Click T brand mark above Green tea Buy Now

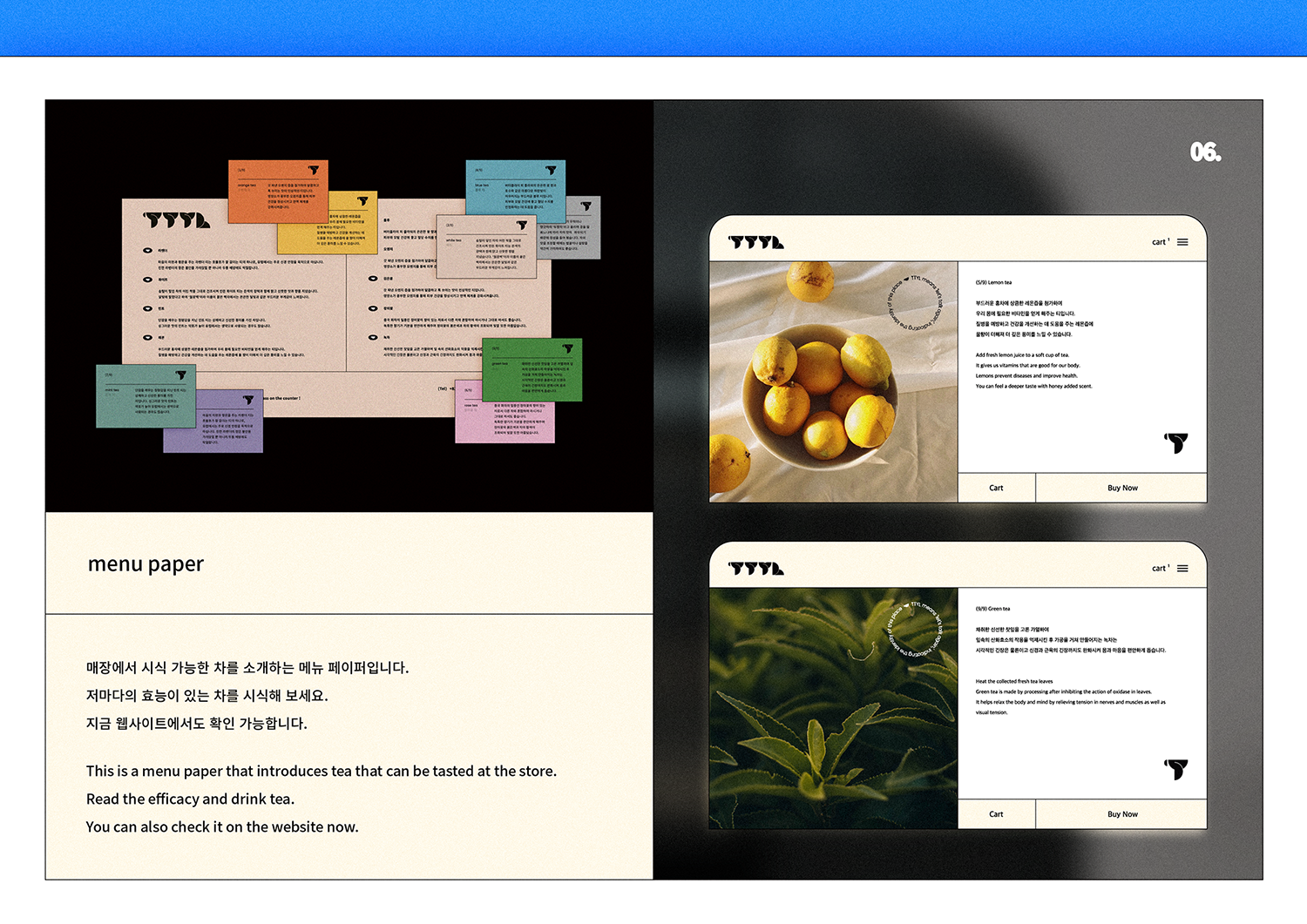pos(1176,769)
